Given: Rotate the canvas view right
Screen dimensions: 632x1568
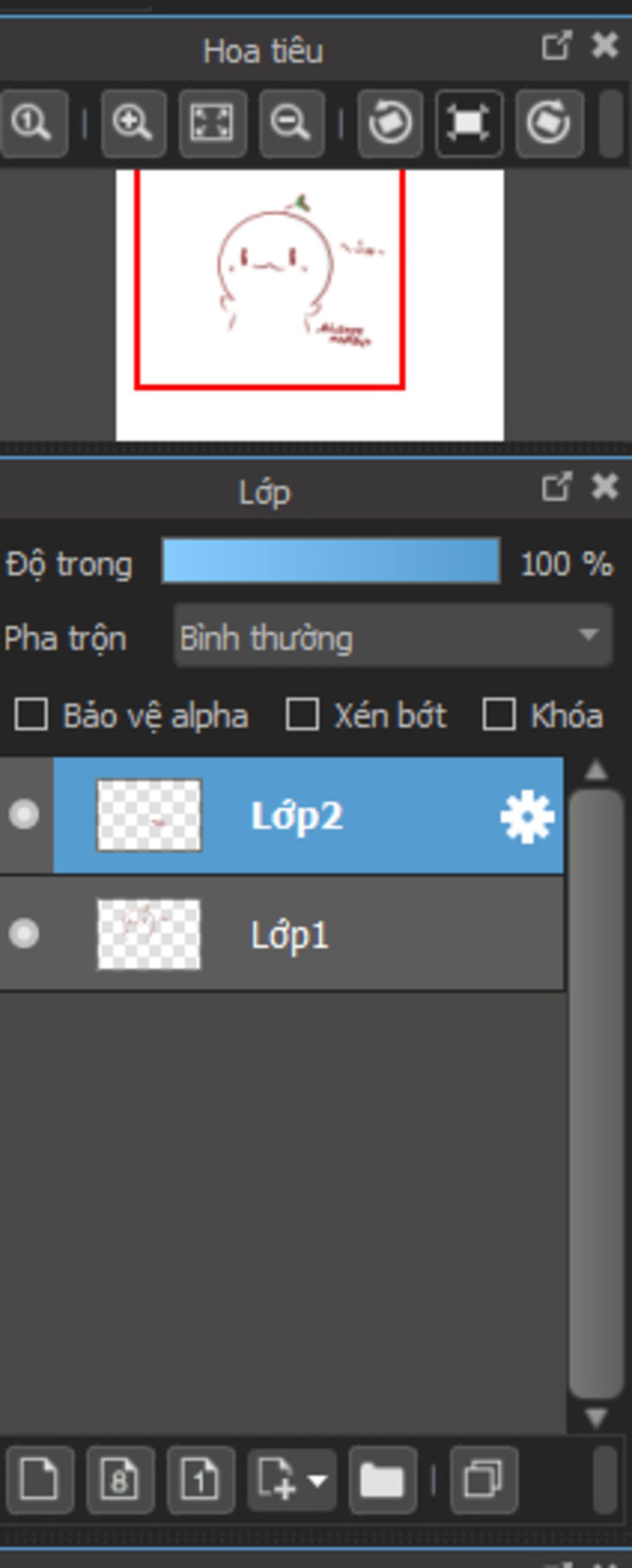Looking at the screenshot, I should pos(549,123).
